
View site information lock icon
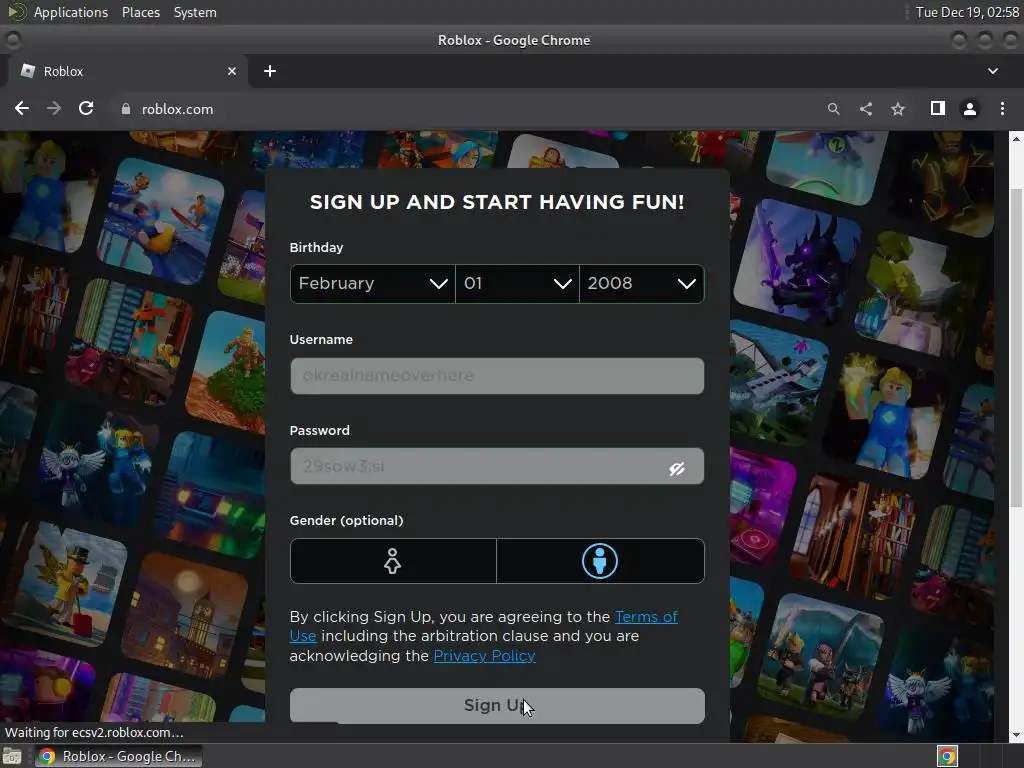tap(126, 109)
